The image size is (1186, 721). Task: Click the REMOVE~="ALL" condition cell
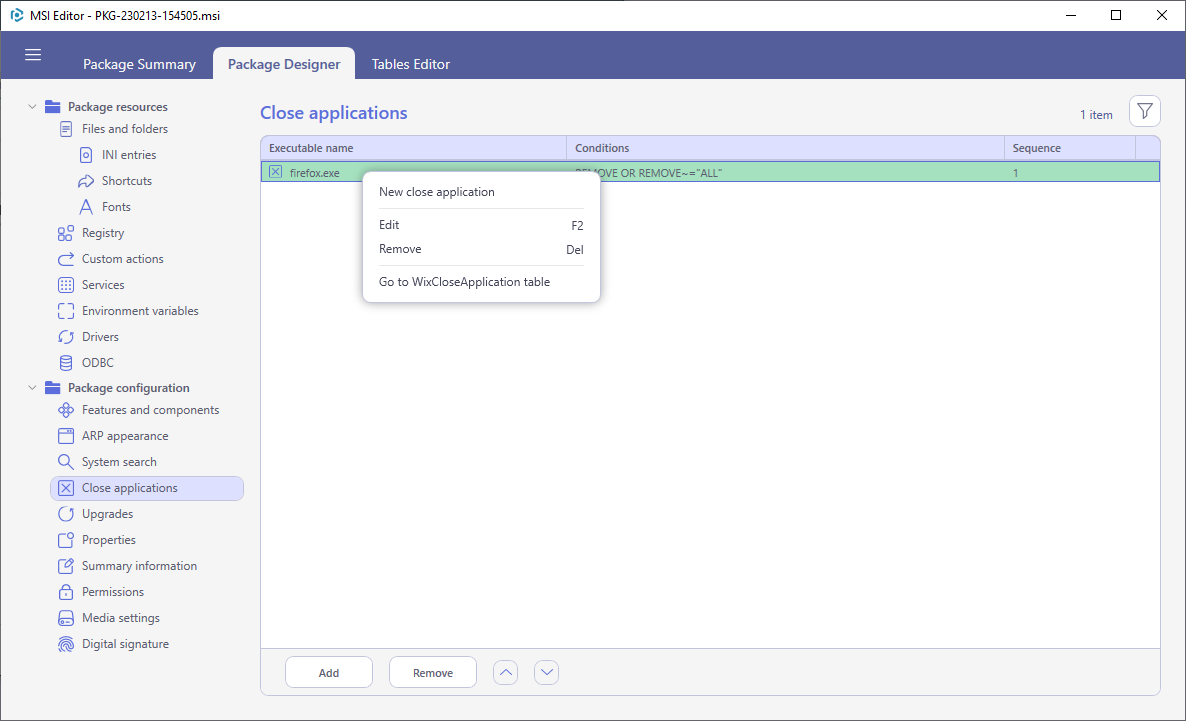[x=649, y=172]
